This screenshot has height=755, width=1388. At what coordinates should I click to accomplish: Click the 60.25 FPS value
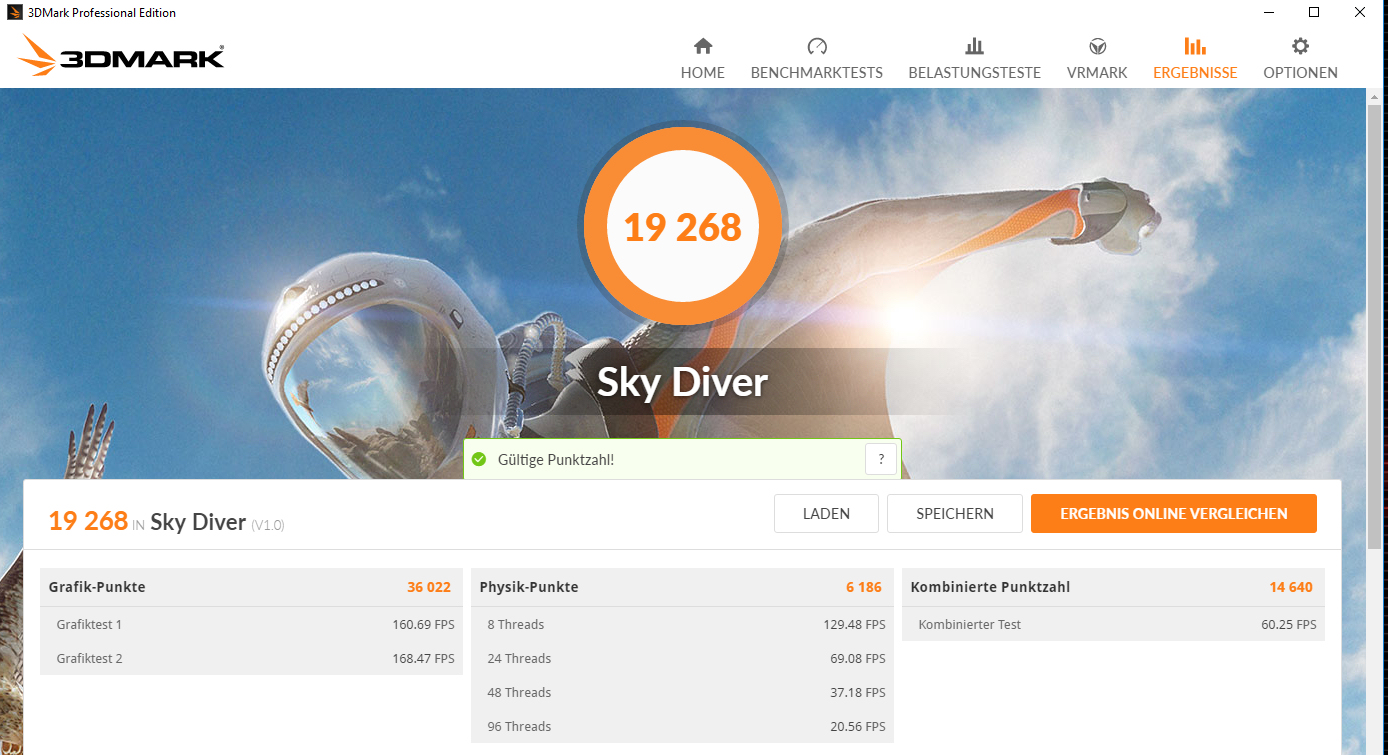(1288, 625)
